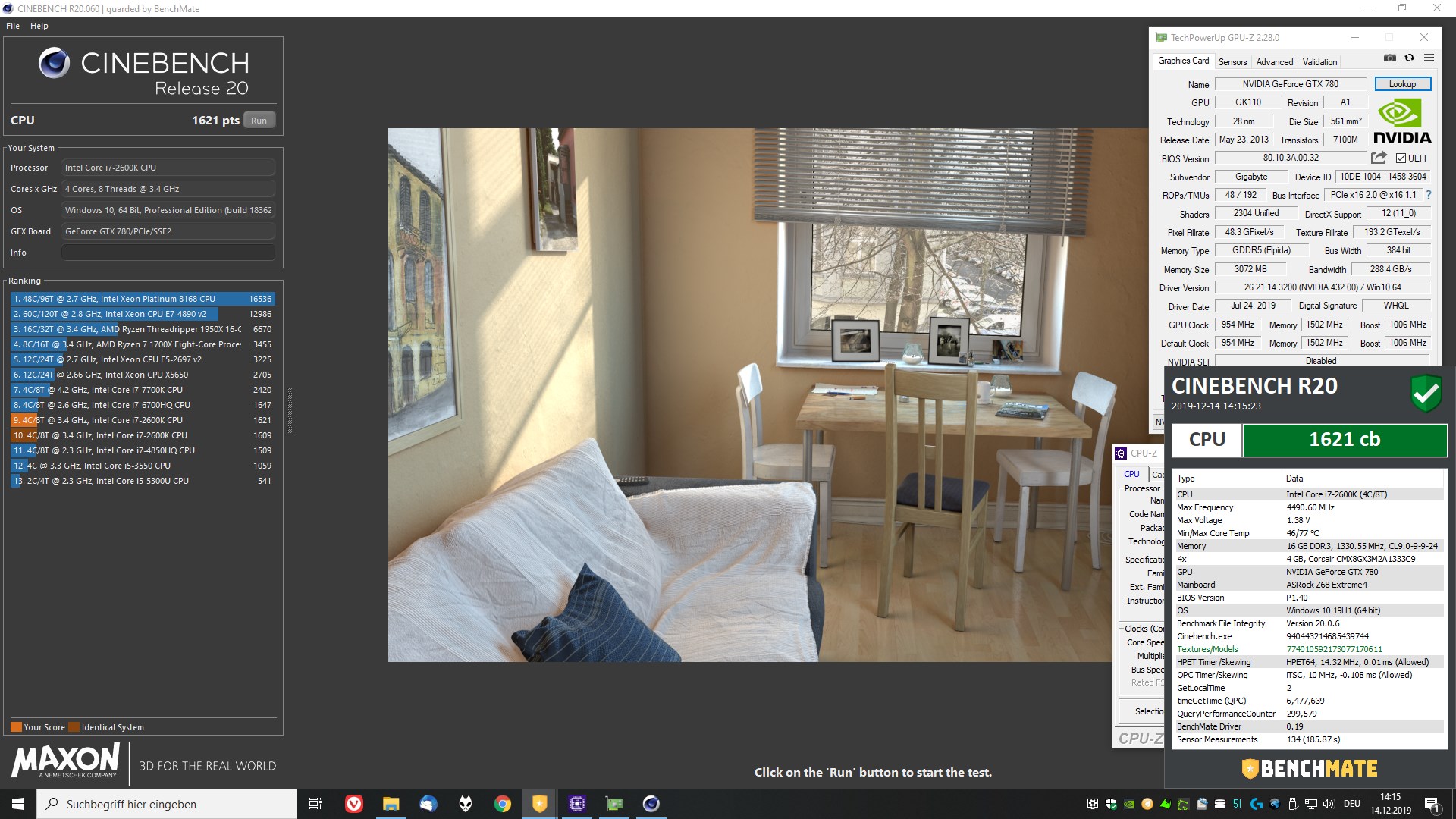Switch to the CPU-Z taskbar icon
Viewport: 1456px width, 819px height.
tap(576, 804)
